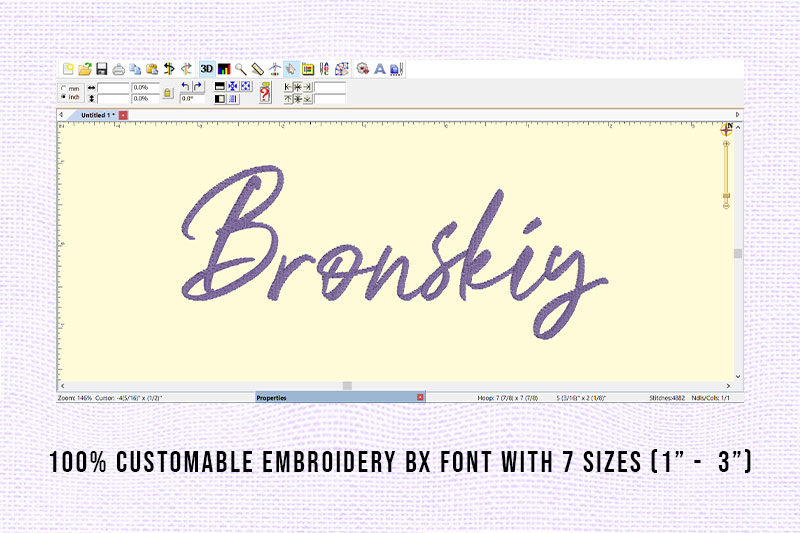Click the zoom slider plus end
Screen dimensions: 800x533
(726, 144)
